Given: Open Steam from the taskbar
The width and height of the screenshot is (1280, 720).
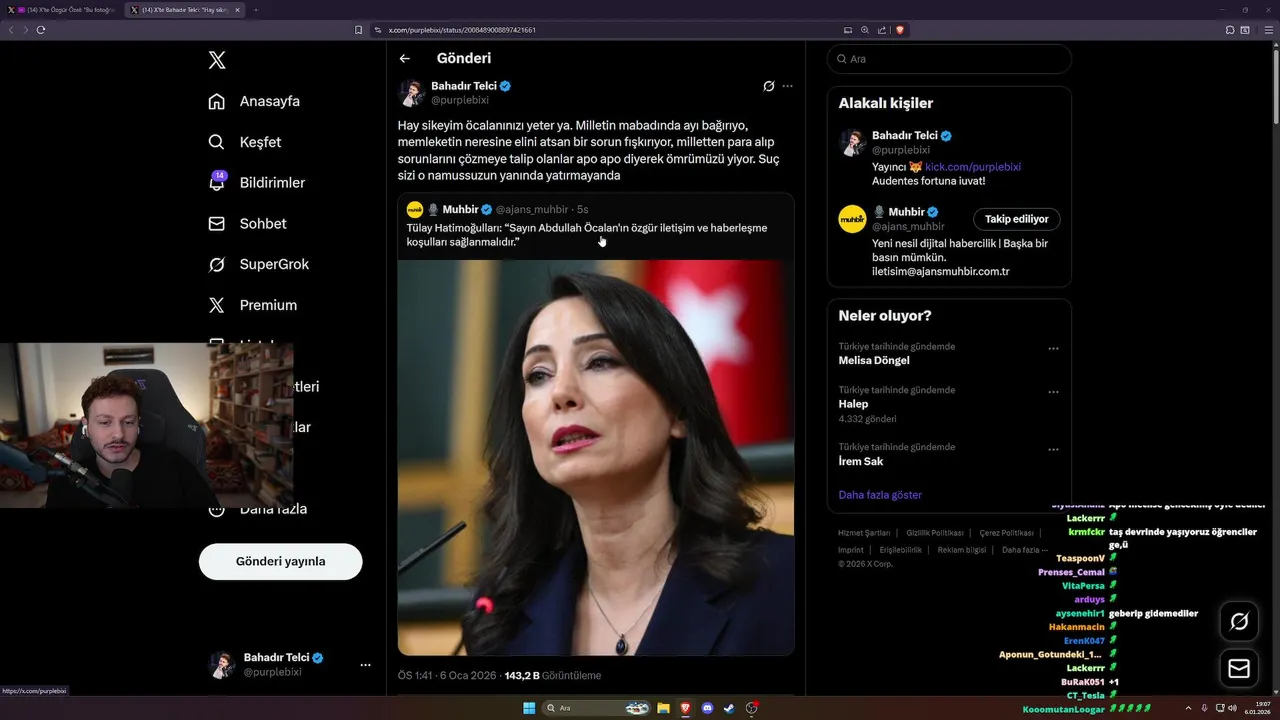Looking at the screenshot, I should pyautogui.click(x=730, y=708).
